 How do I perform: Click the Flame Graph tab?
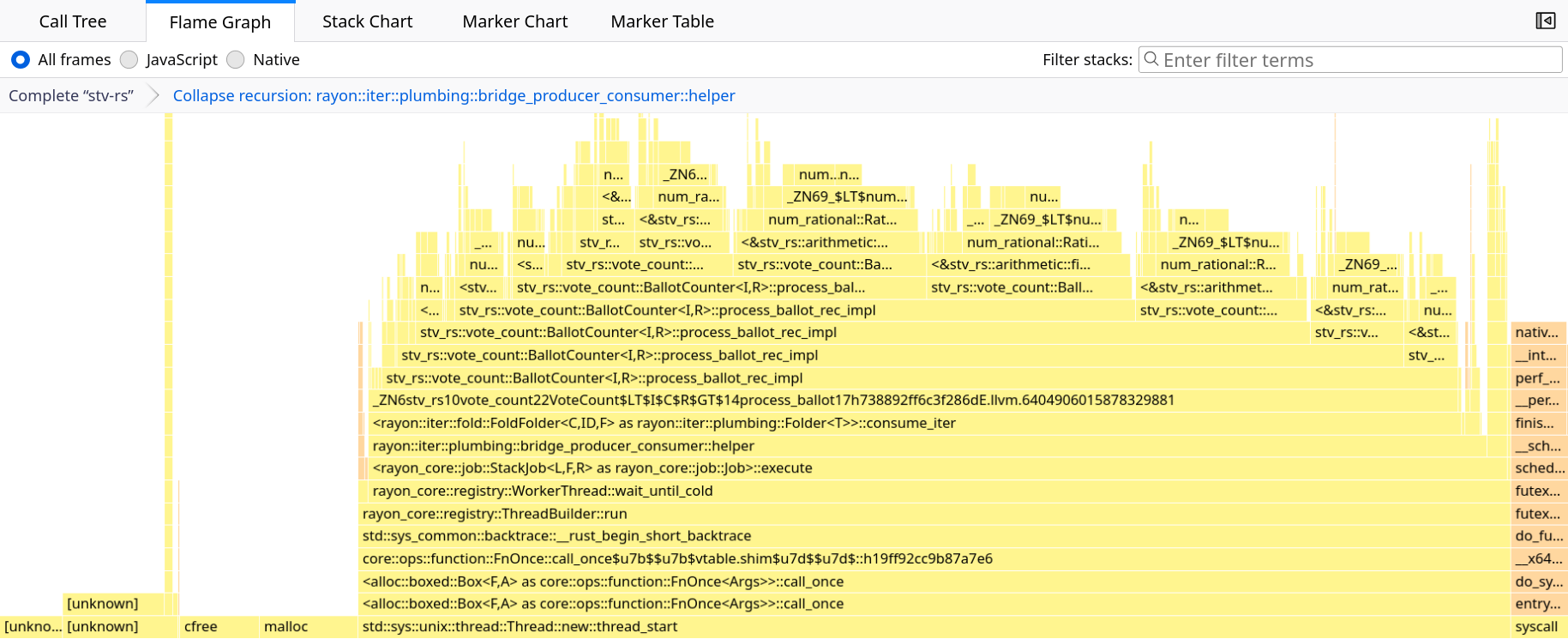219,21
